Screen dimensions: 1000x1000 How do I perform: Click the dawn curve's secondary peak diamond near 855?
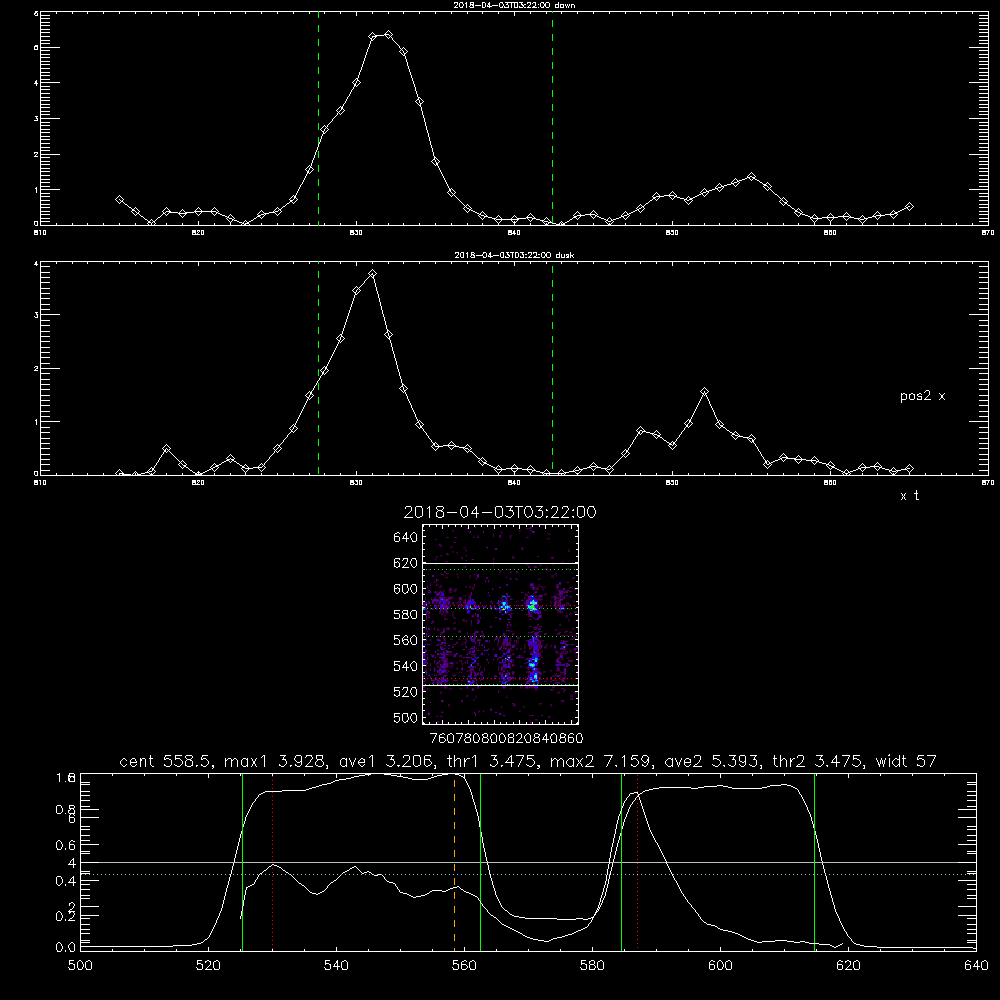[752, 177]
